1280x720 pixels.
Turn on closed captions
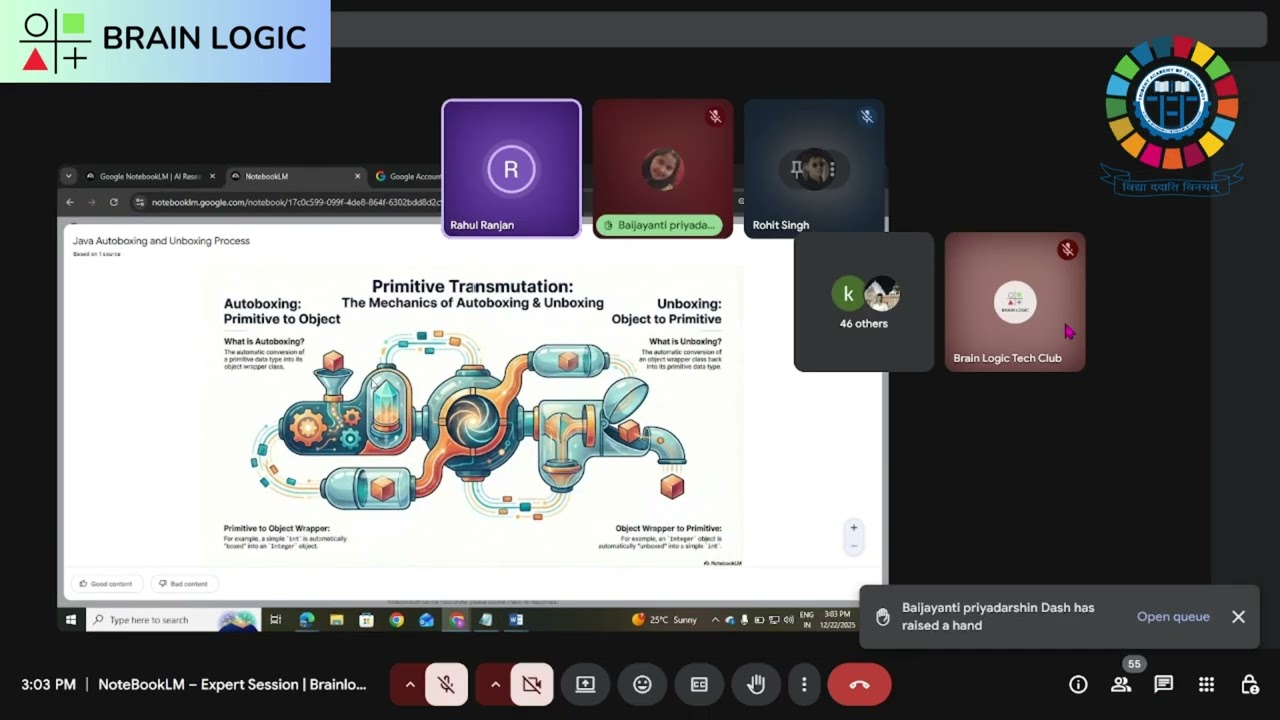tap(699, 685)
